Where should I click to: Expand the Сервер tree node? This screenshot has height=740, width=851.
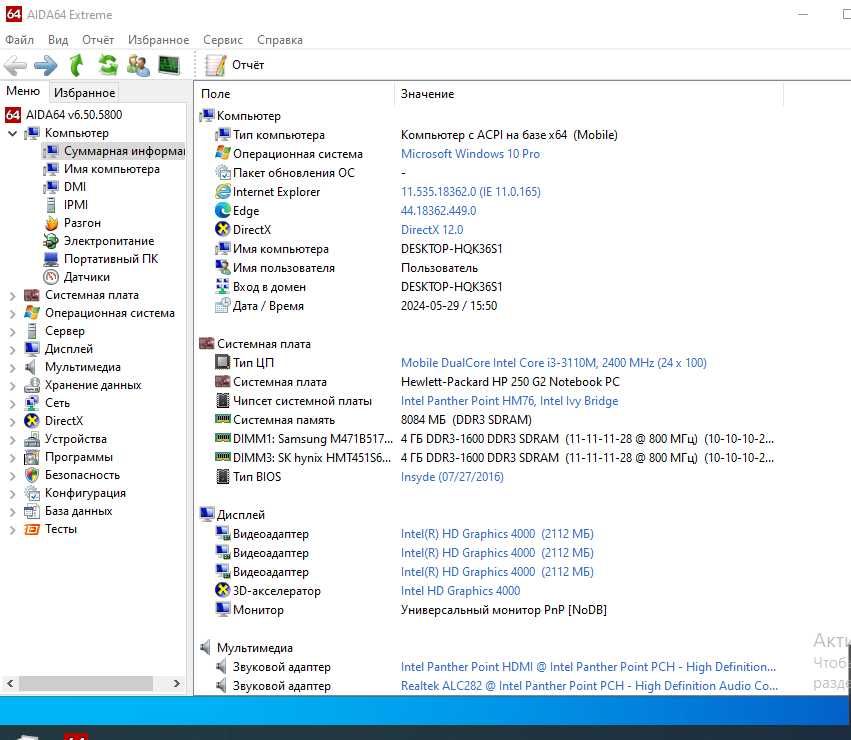click(12, 331)
